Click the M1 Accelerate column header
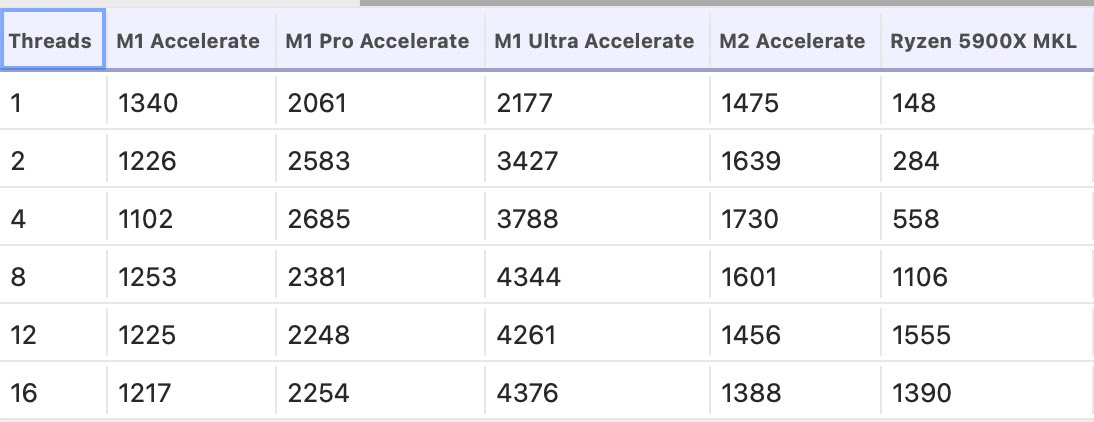Screen dimensions: 1094x422 (x=190, y=40)
